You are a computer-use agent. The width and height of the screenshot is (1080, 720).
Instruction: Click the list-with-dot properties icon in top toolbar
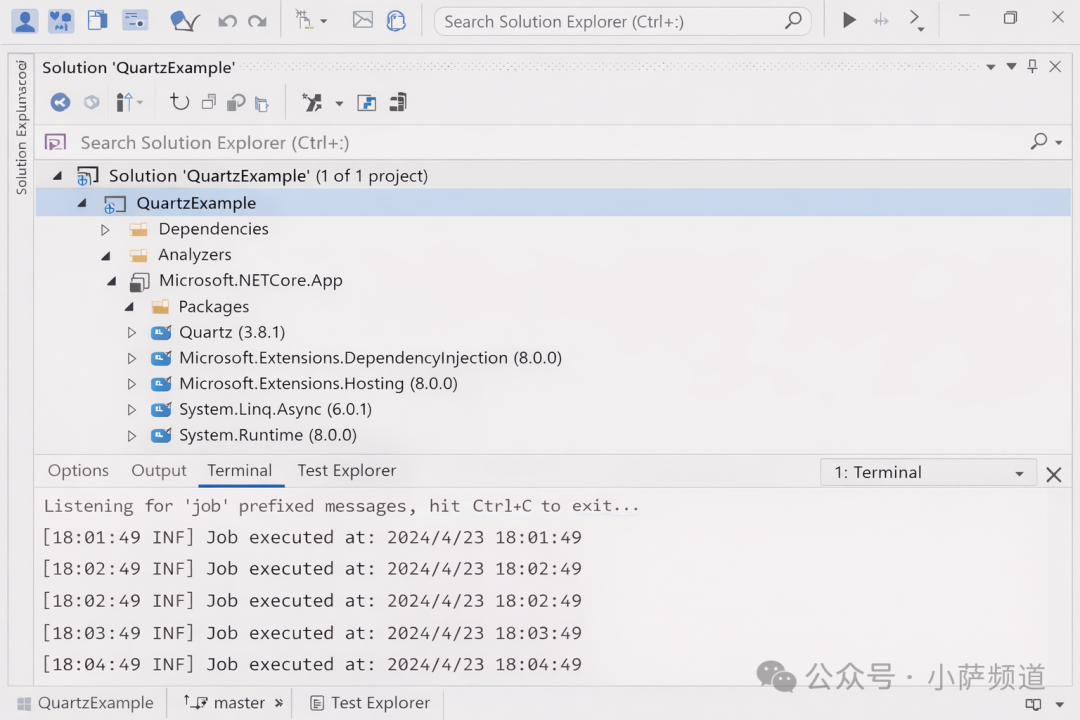[x=135, y=20]
